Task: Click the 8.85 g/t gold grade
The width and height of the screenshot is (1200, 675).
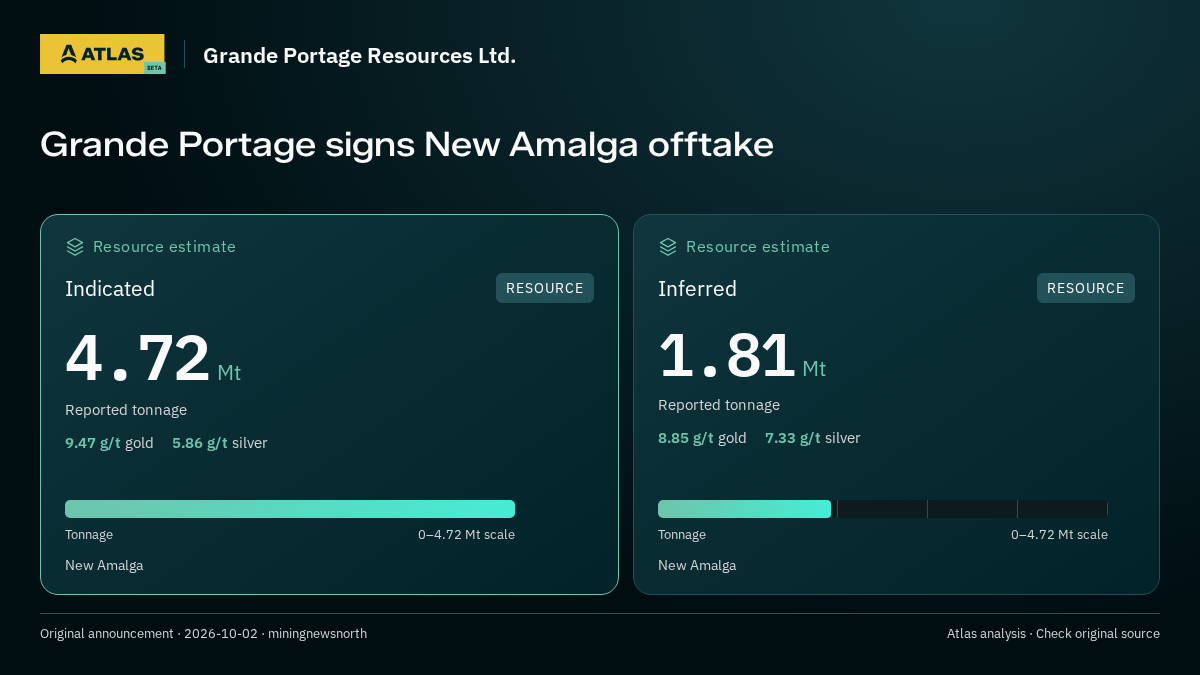Action: (x=702, y=438)
